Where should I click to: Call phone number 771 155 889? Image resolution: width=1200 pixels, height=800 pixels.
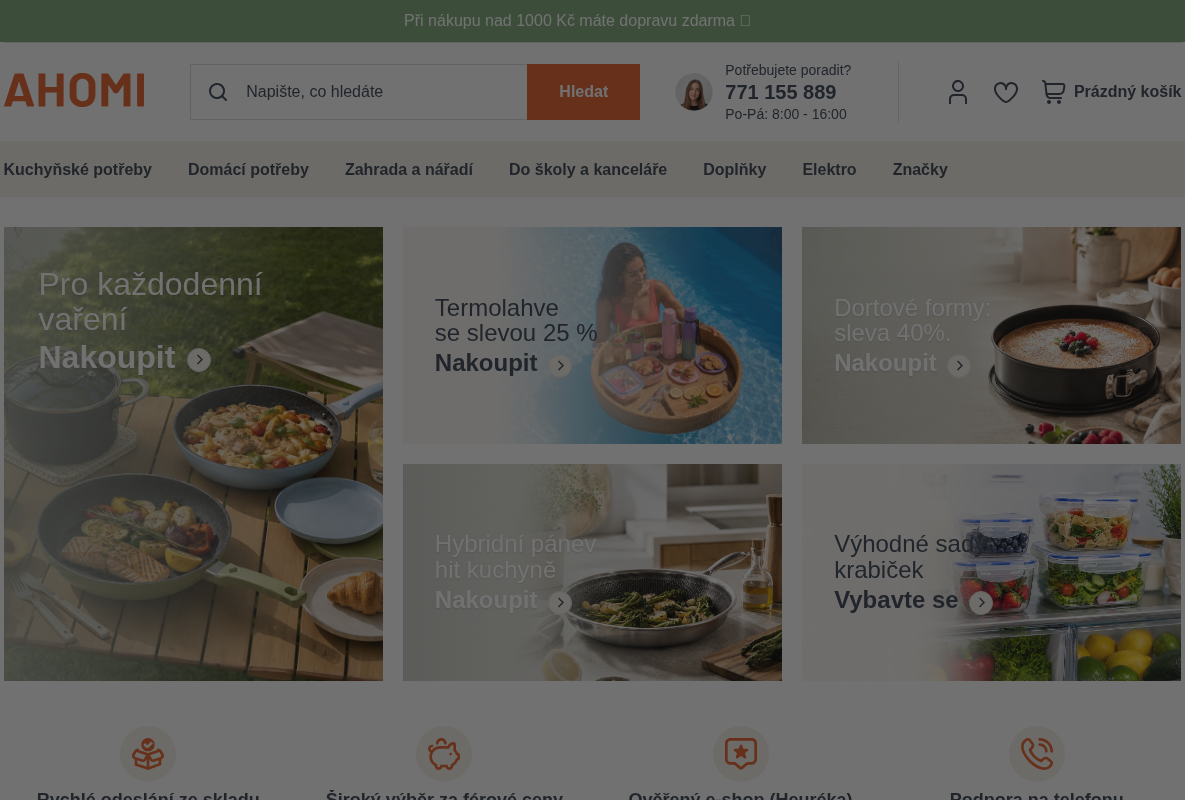[780, 93]
